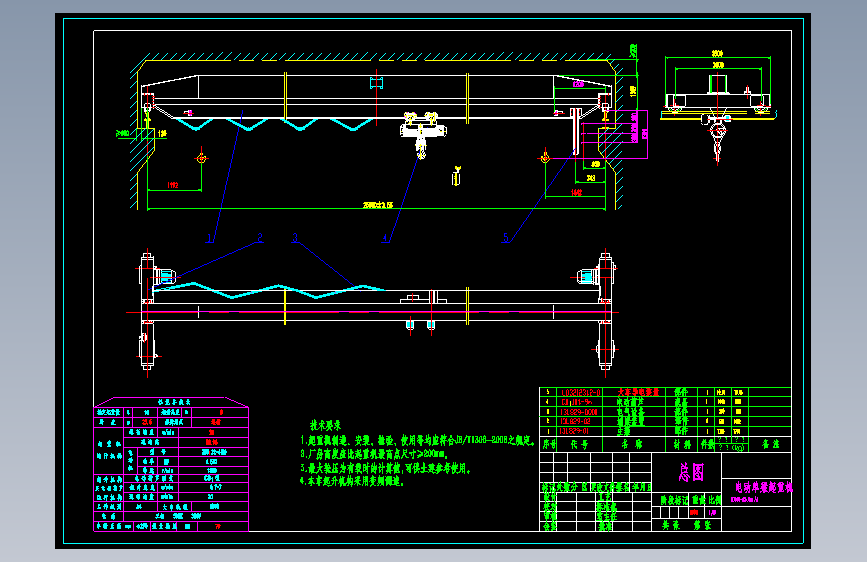Select the magenta 总图 title text
The height and width of the screenshot is (562, 867).
[x=691, y=472]
